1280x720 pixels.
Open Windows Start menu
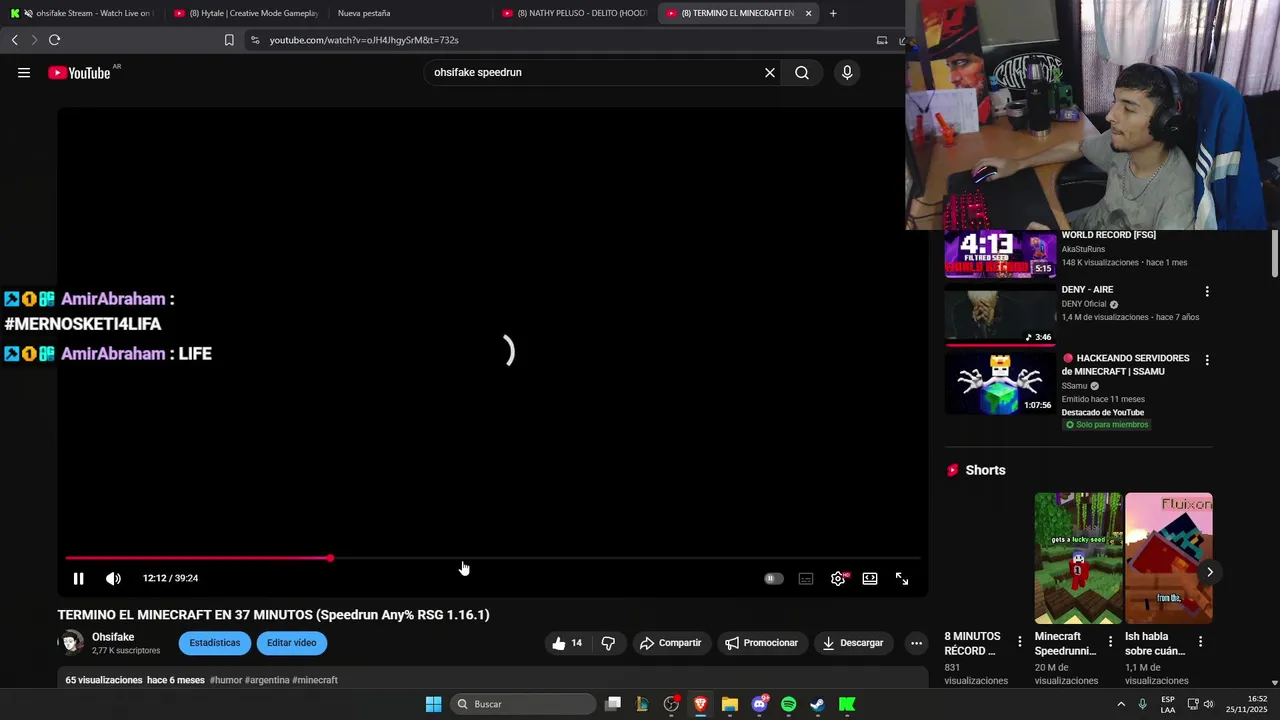[433, 704]
